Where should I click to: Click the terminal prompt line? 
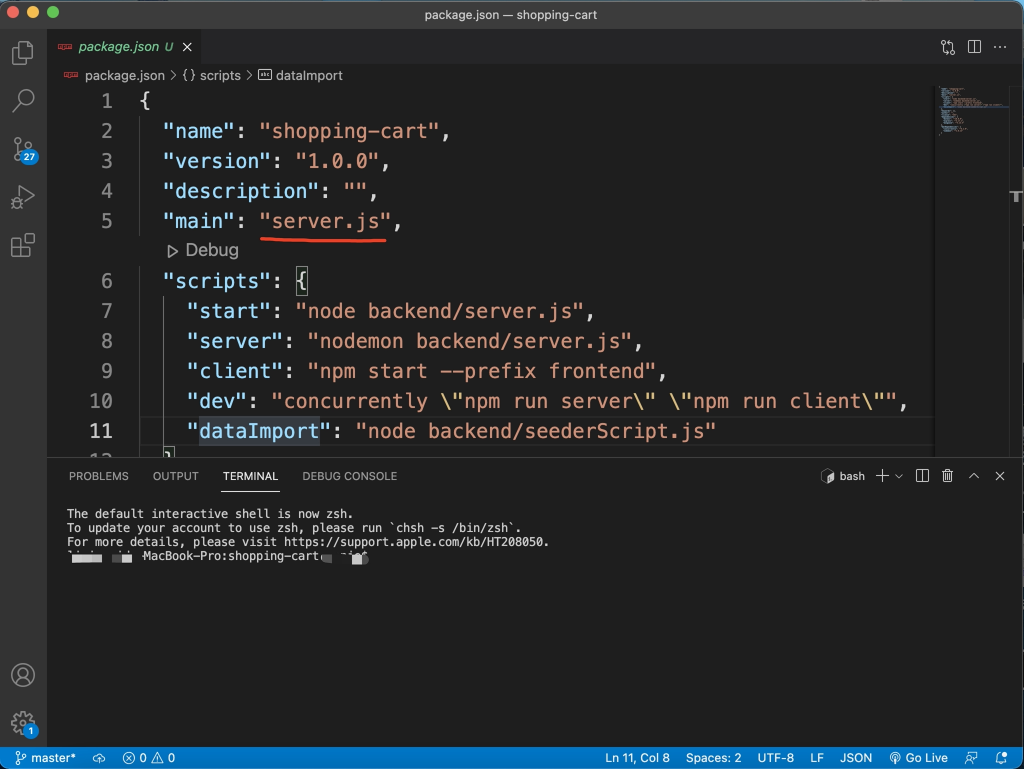pyautogui.click(x=218, y=557)
